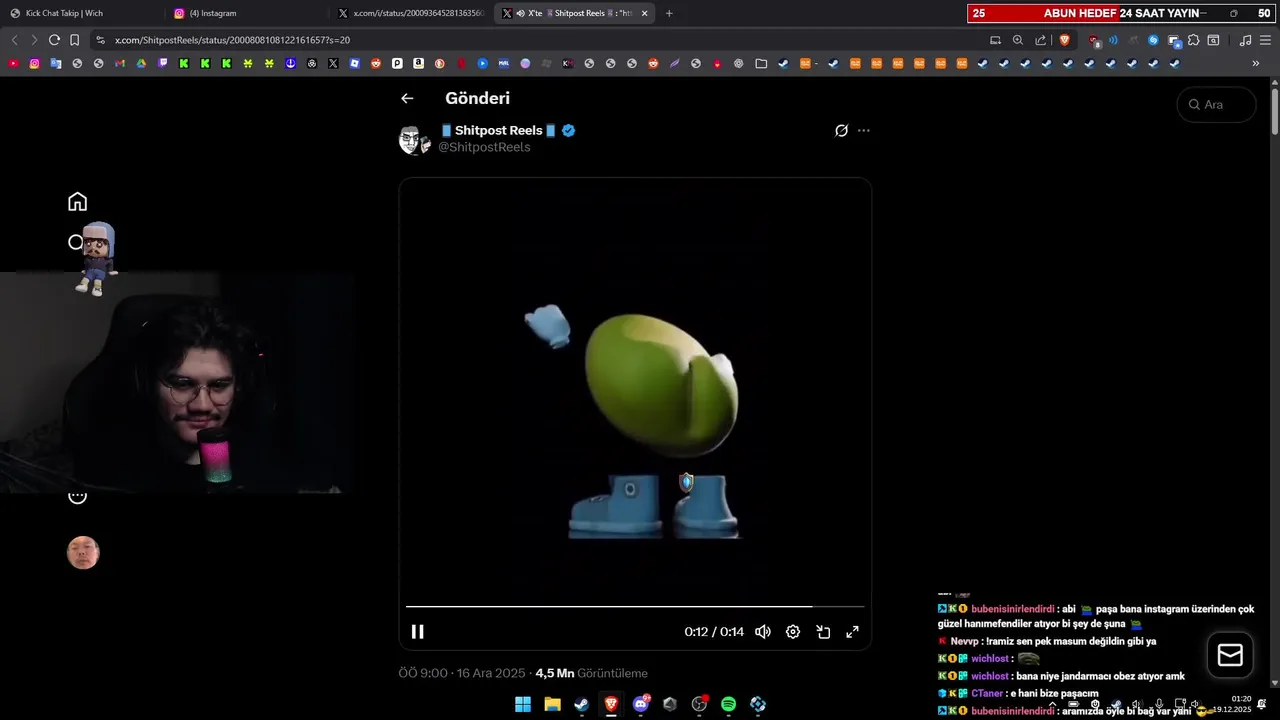Screen dimensions: 1280x720
Task: Open Discord from taskbar
Action: (640, 704)
